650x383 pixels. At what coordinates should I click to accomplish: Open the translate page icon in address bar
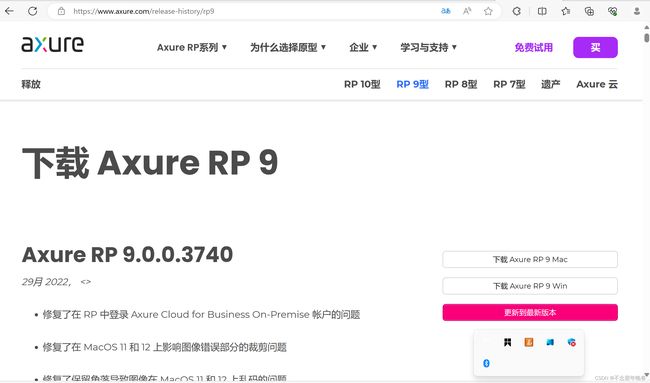pyautogui.click(x=446, y=11)
